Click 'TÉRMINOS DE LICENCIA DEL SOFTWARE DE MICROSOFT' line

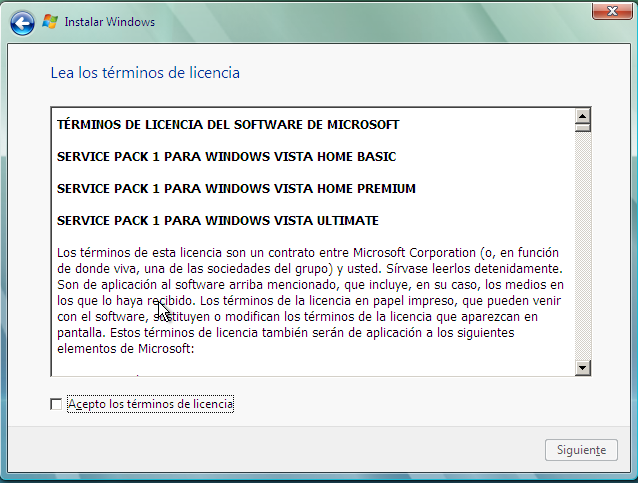pyautogui.click(x=228, y=125)
